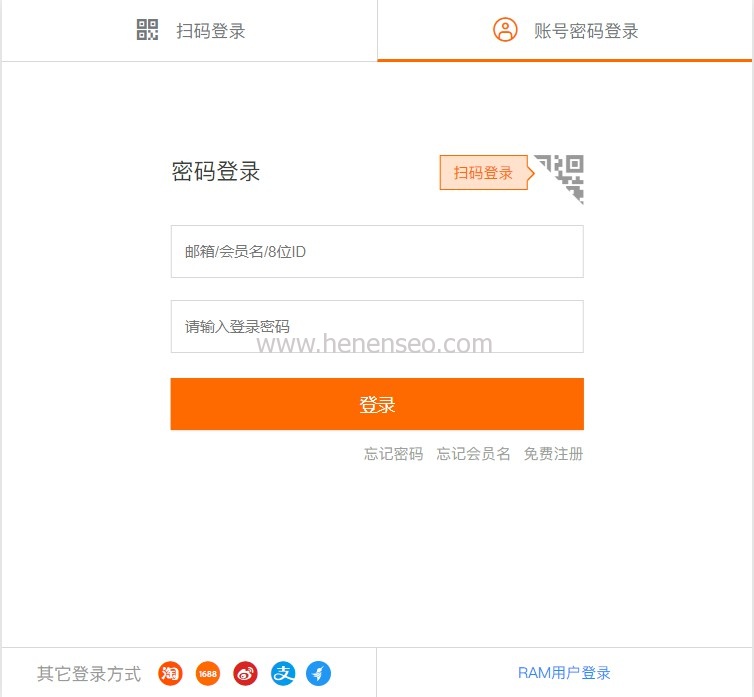The width and height of the screenshot is (754, 697).
Task: Click the orange 登录 button
Action: 377,404
